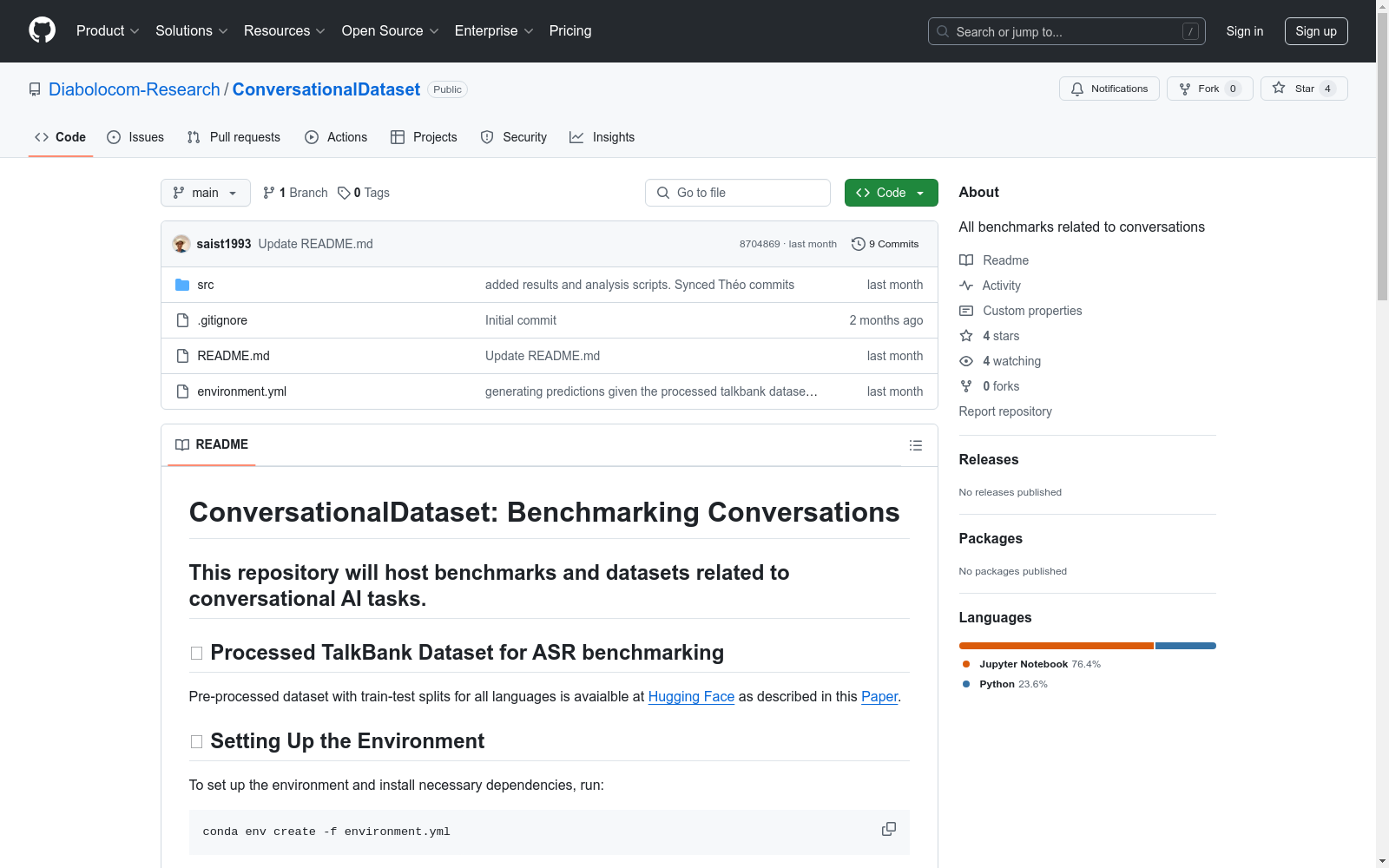Click the commits history clock icon

(859, 244)
